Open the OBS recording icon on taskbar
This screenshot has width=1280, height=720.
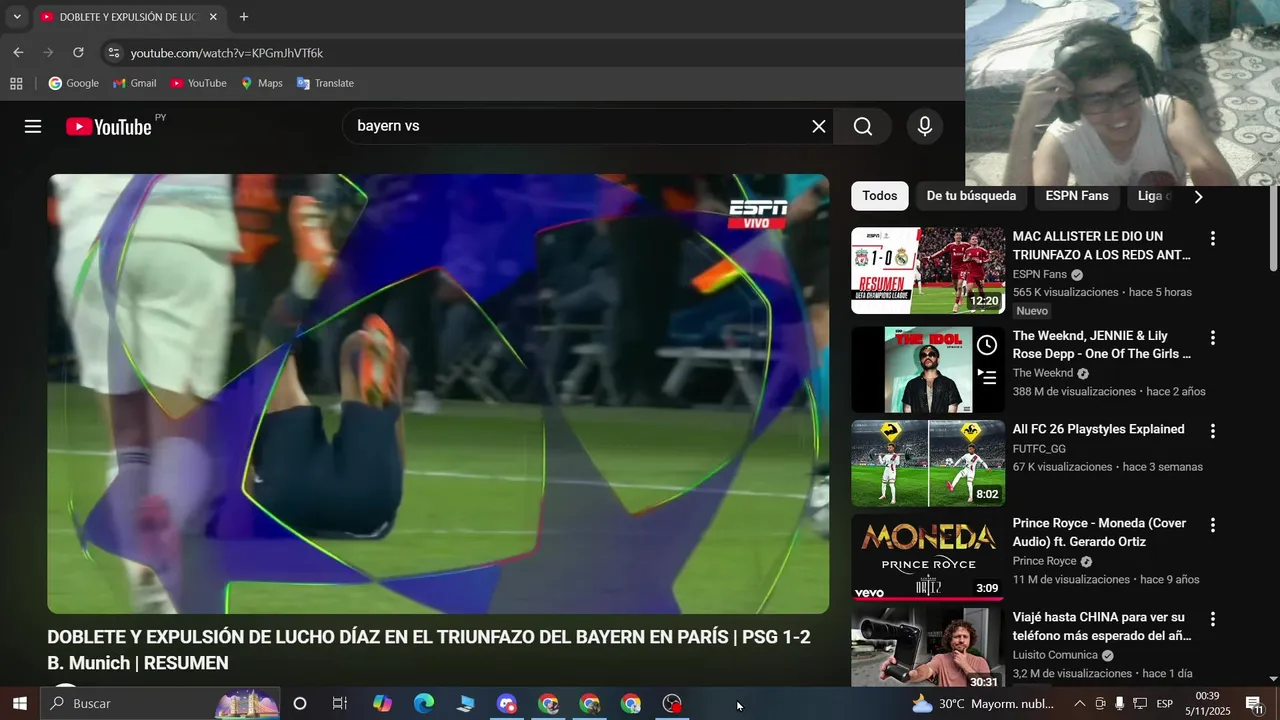tap(673, 704)
